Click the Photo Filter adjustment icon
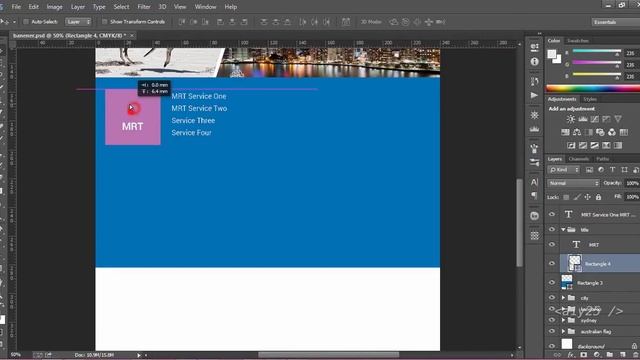The image size is (640, 360). [x=600, y=132]
